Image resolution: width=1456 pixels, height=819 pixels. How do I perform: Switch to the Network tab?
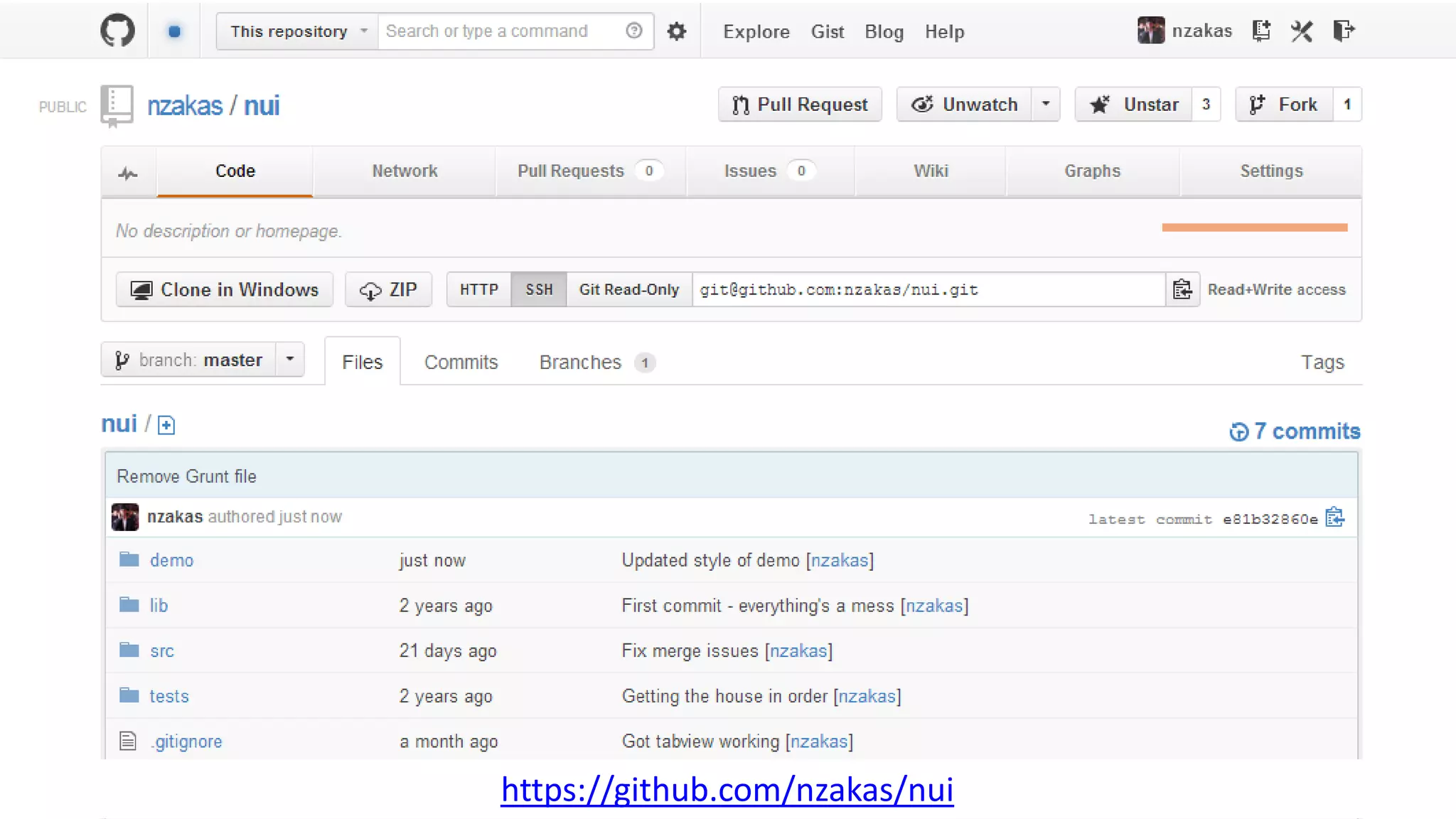coord(405,171)
